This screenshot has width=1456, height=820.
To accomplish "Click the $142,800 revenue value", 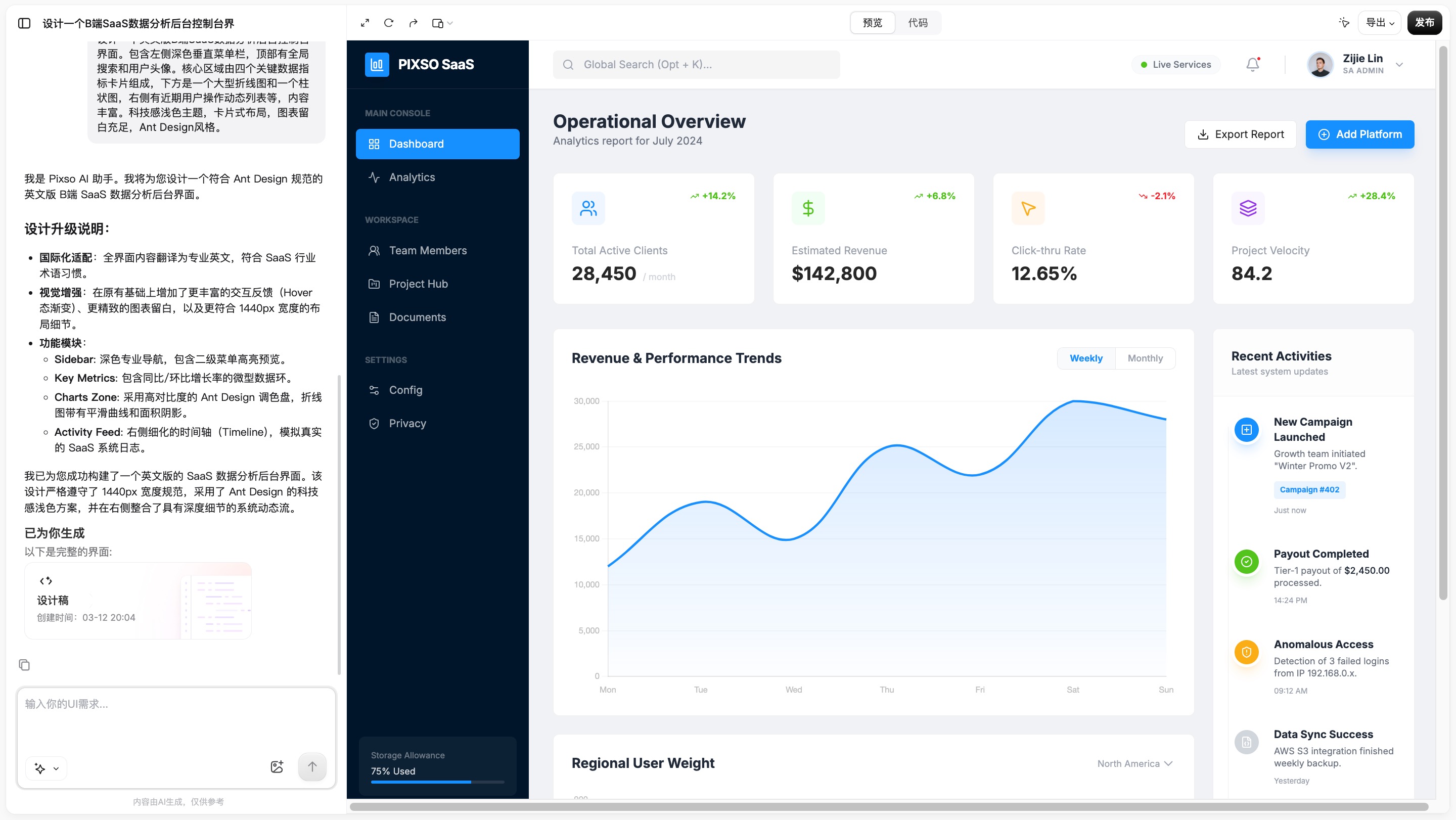I will [834, 274].
